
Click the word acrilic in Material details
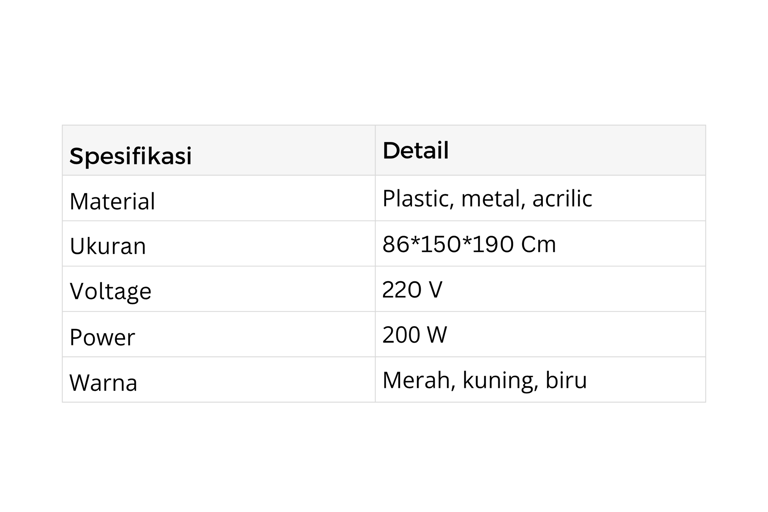pyautogui.click(x=562, y=198)
